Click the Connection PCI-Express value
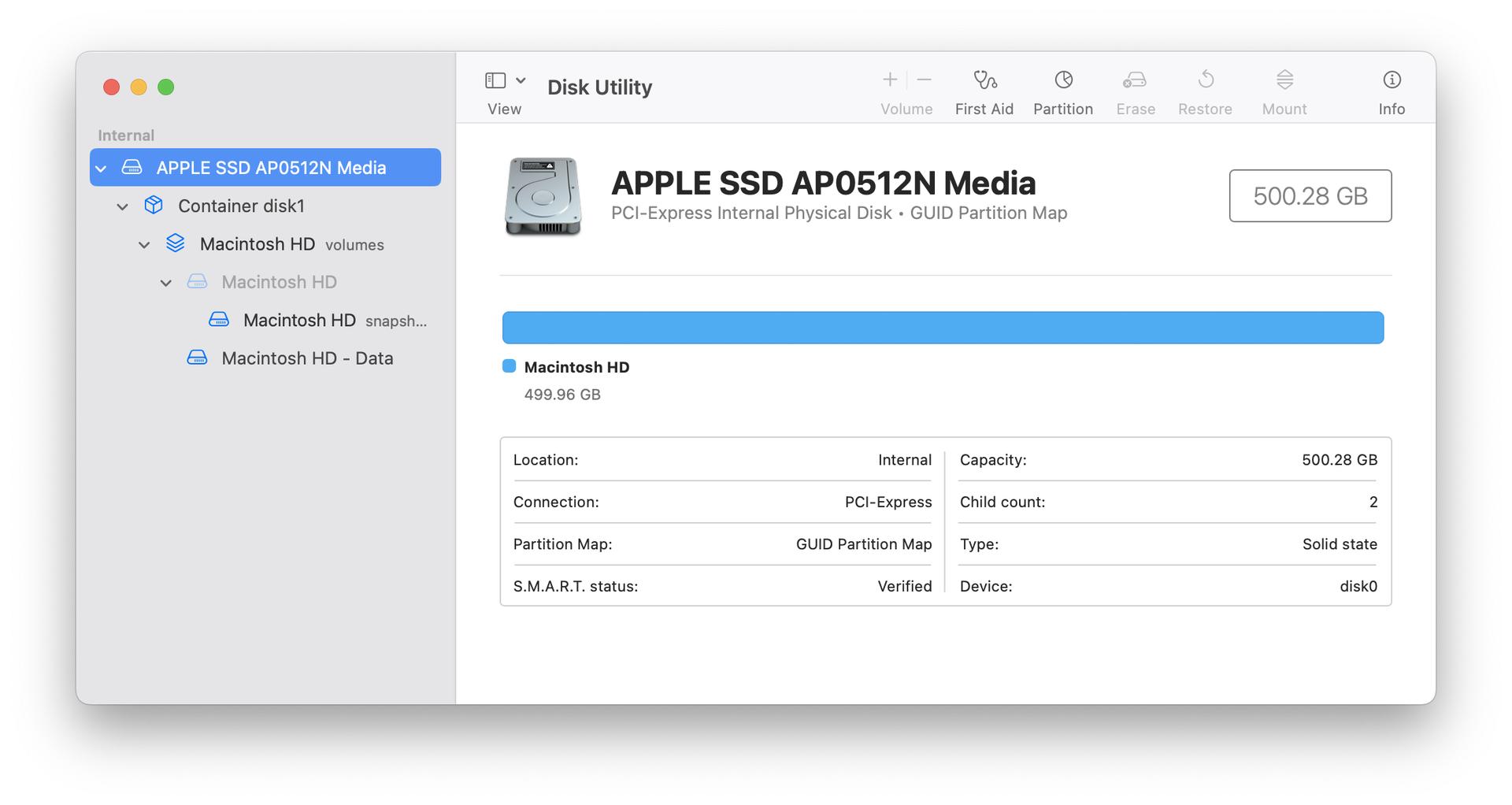 (888, 502)
